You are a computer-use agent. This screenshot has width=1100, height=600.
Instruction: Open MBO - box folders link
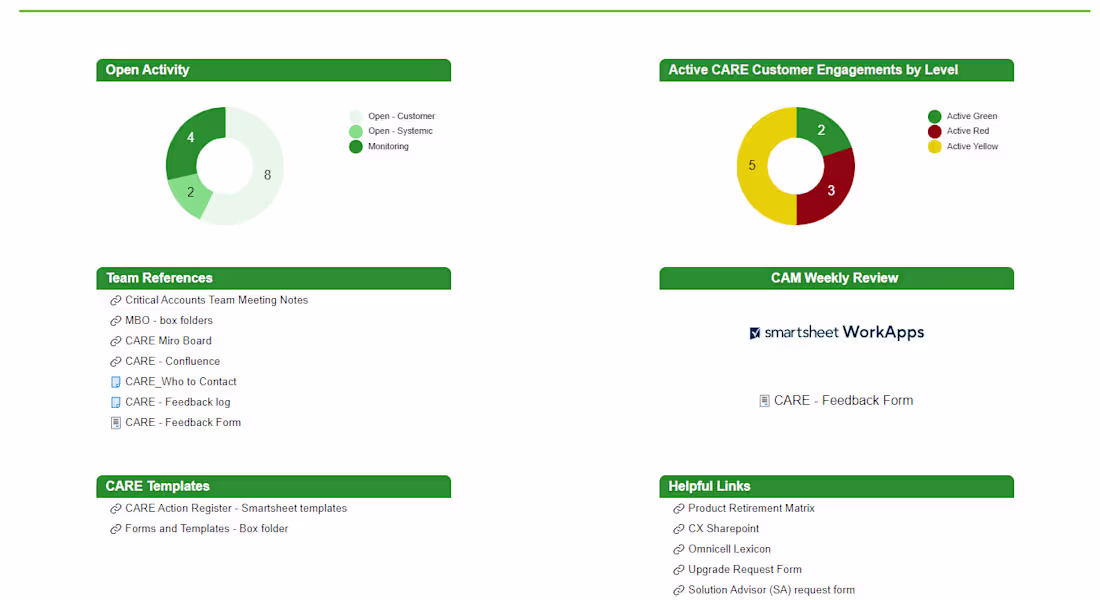[168, 320]
